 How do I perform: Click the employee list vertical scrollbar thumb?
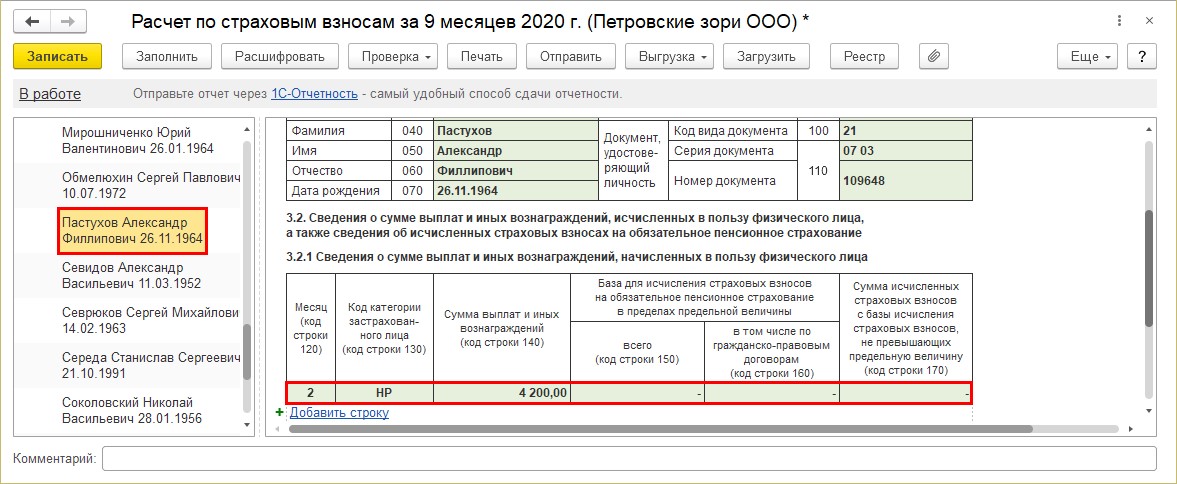pos(246,354)
